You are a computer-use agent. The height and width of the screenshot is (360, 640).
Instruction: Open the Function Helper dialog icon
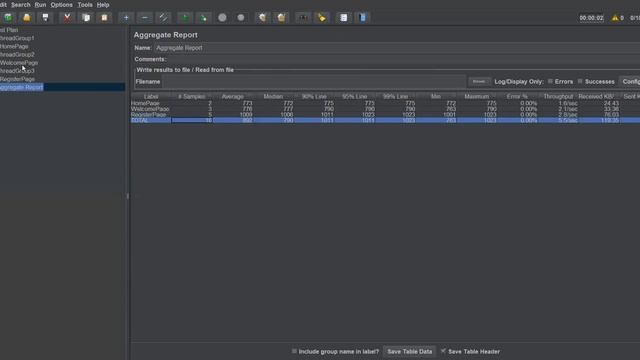[x=343, y=18]
